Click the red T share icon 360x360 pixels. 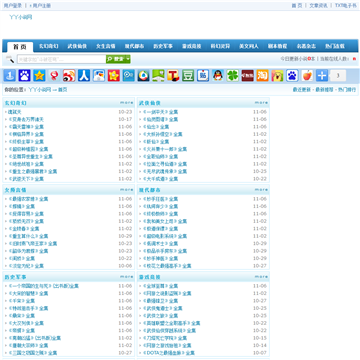[x=173, y=76]
